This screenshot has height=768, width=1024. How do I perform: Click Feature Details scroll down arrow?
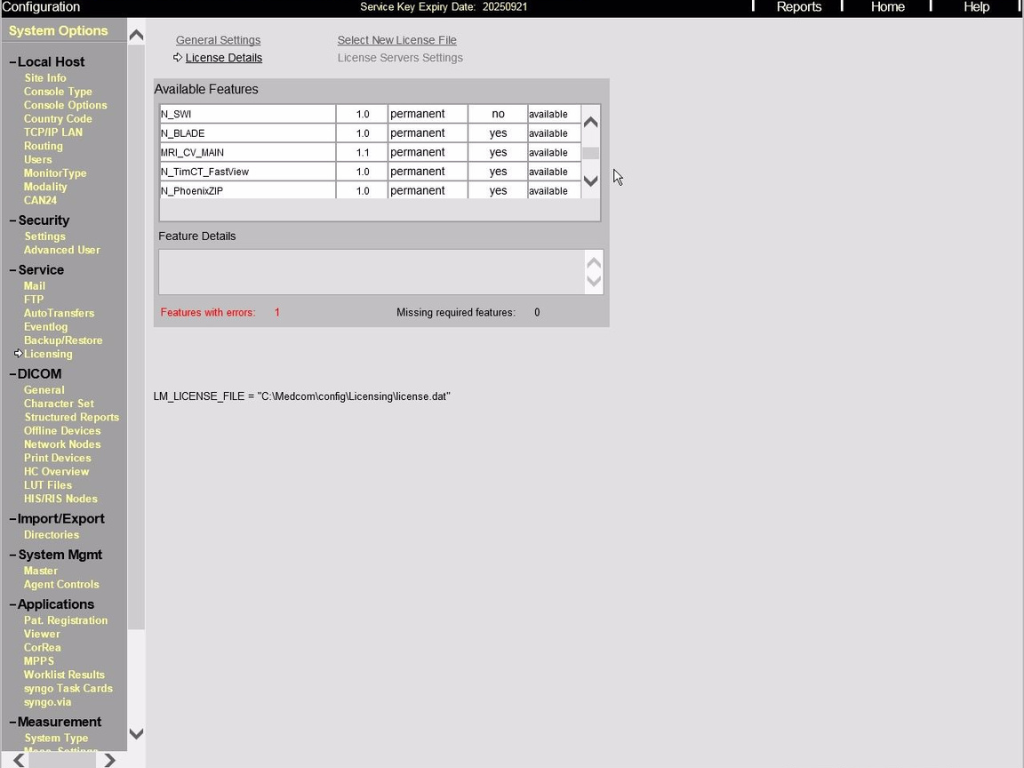coord(594,281)
